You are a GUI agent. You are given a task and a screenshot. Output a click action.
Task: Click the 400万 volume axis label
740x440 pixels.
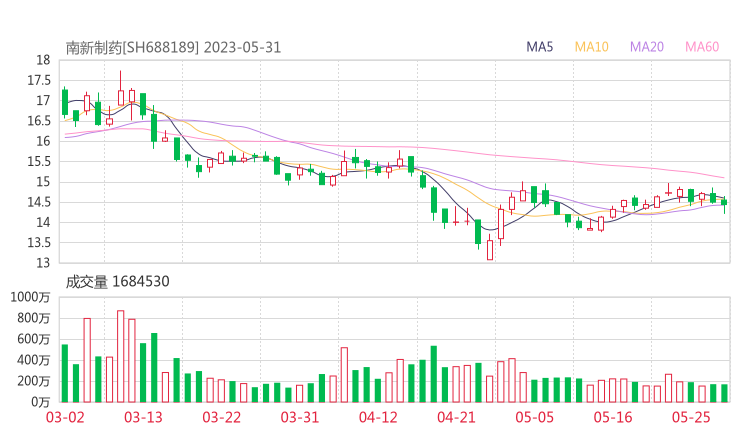click(33, 360)
